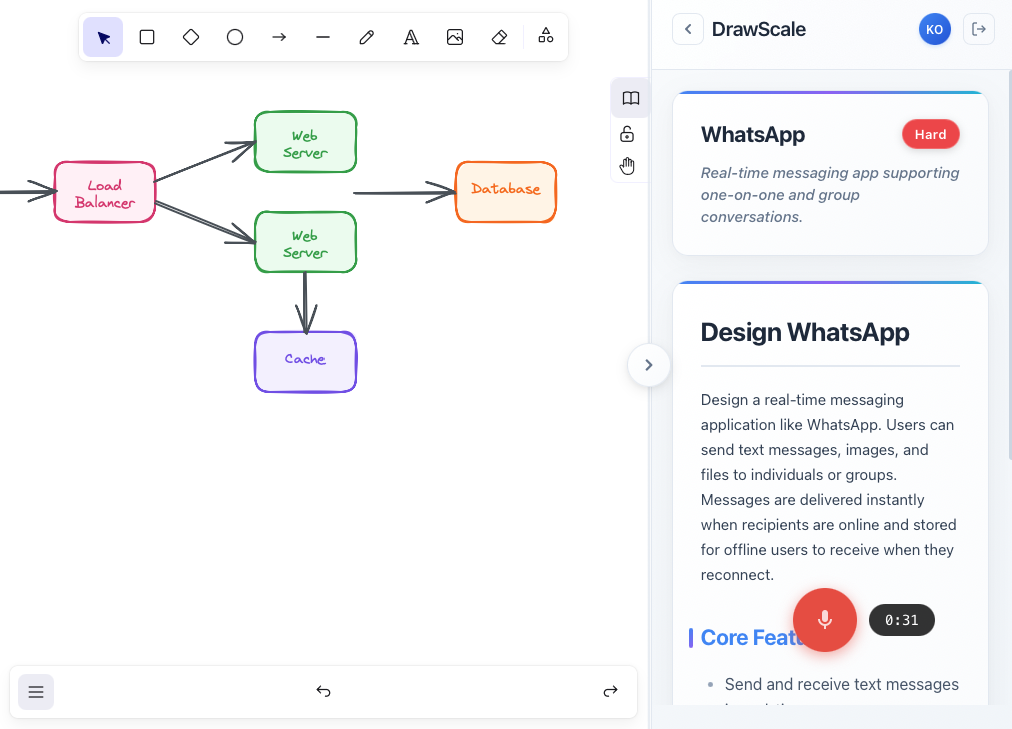Viewport: 1012px width, 729px height.
Task: Select the Database box
Action: pos(506,192)
